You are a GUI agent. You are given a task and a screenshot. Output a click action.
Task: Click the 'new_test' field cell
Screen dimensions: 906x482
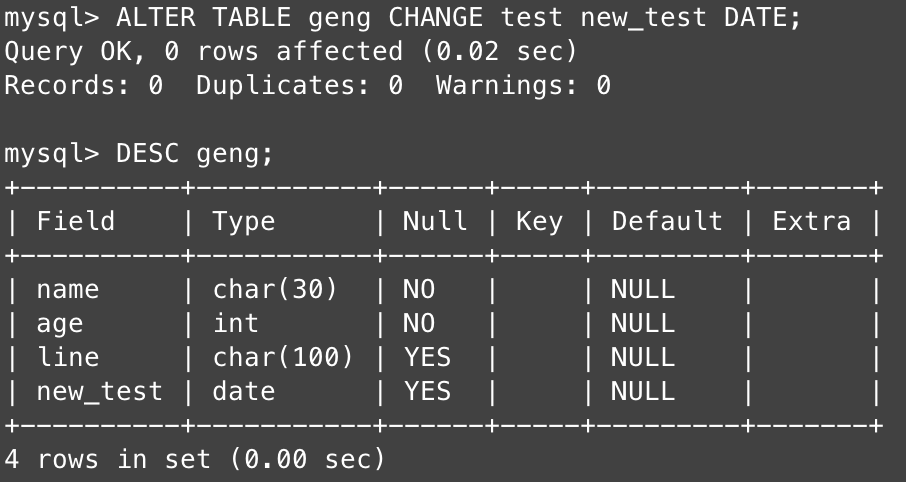click(99, 392)
